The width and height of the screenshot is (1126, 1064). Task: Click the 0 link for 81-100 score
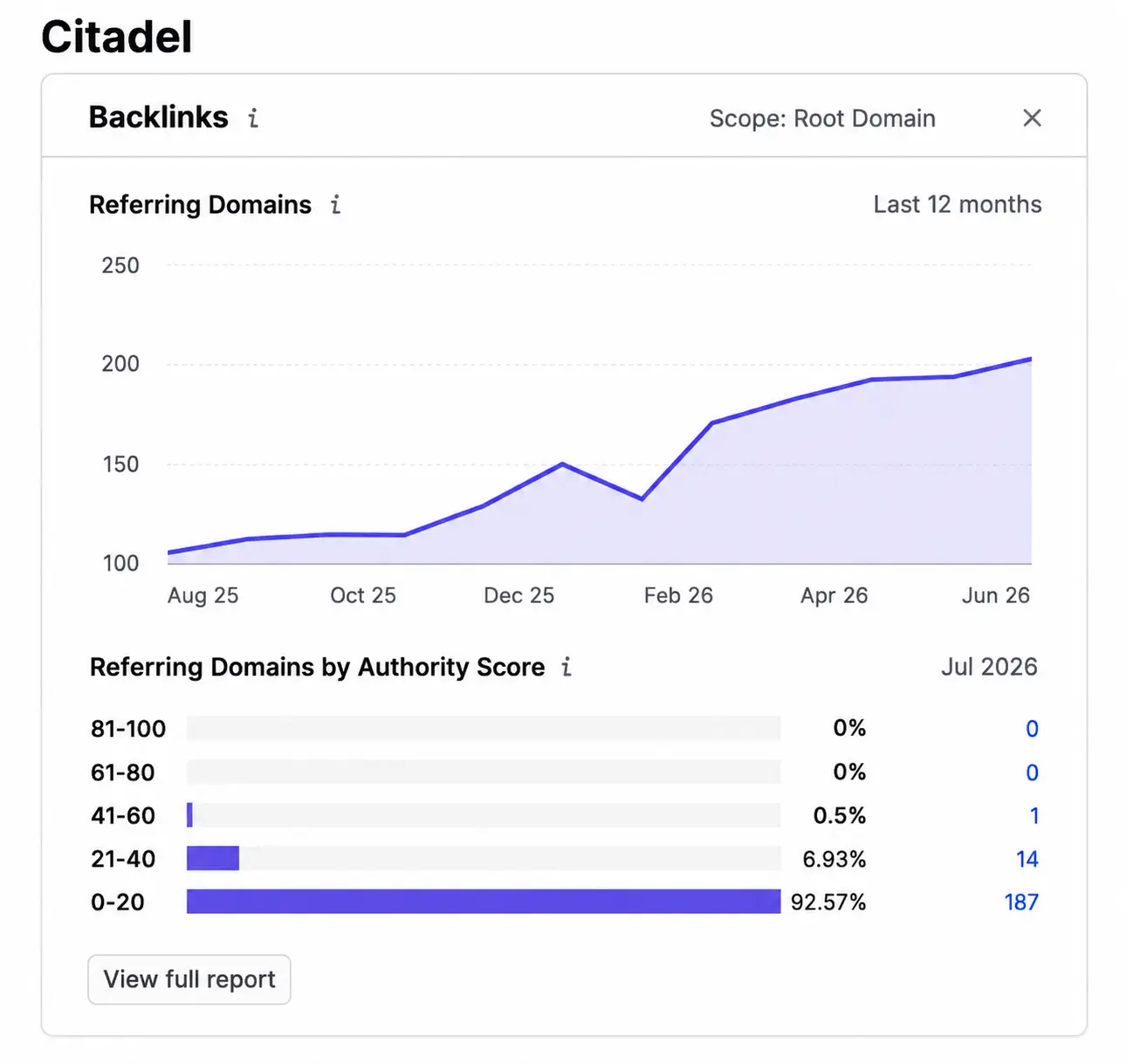coord(1032,729)
